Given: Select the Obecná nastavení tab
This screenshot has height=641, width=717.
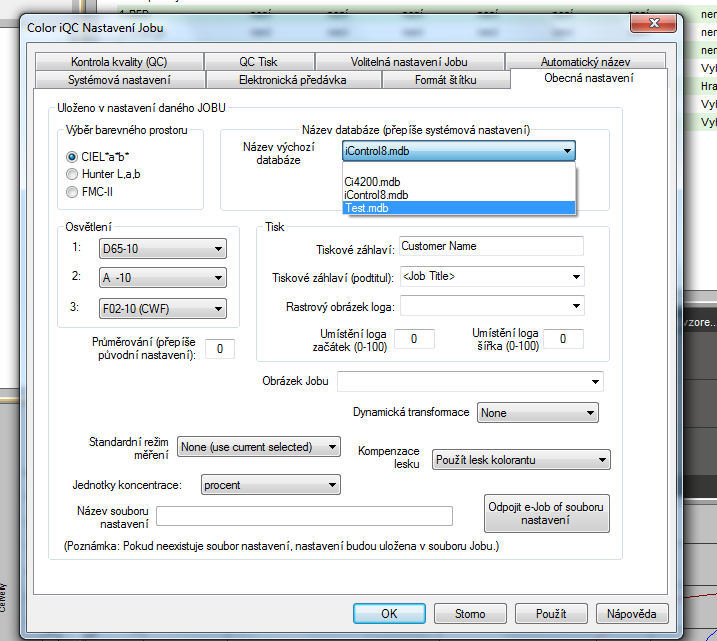Looking at the screenshot, I should 589,78.
